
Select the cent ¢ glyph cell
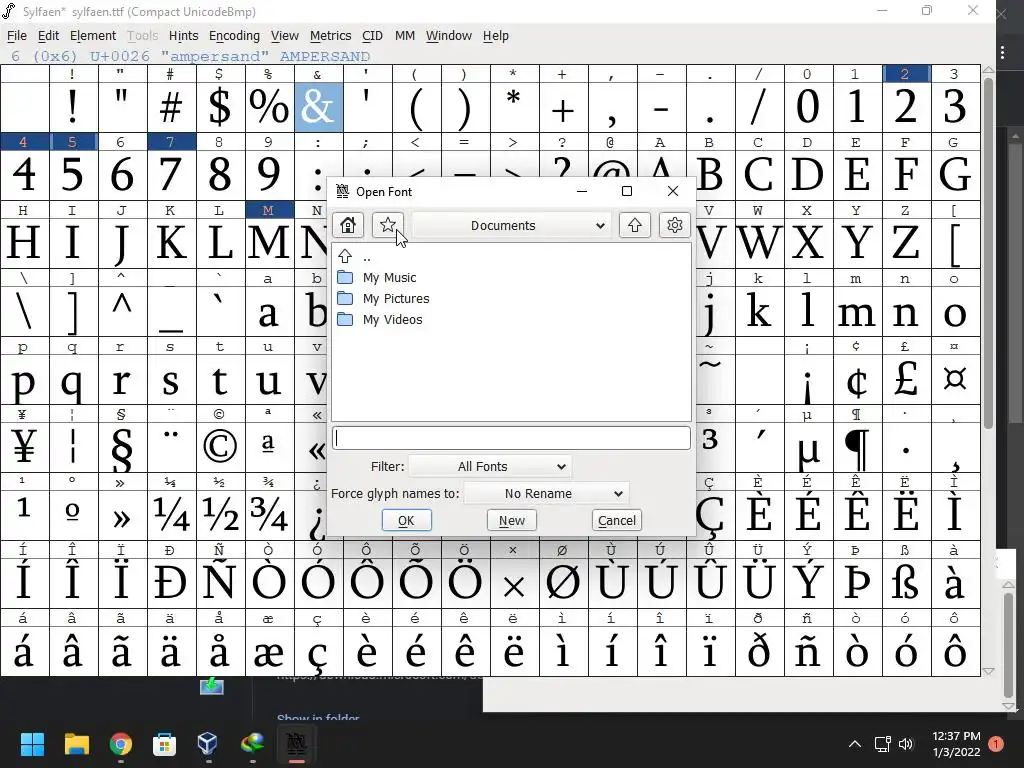(857, 379)
